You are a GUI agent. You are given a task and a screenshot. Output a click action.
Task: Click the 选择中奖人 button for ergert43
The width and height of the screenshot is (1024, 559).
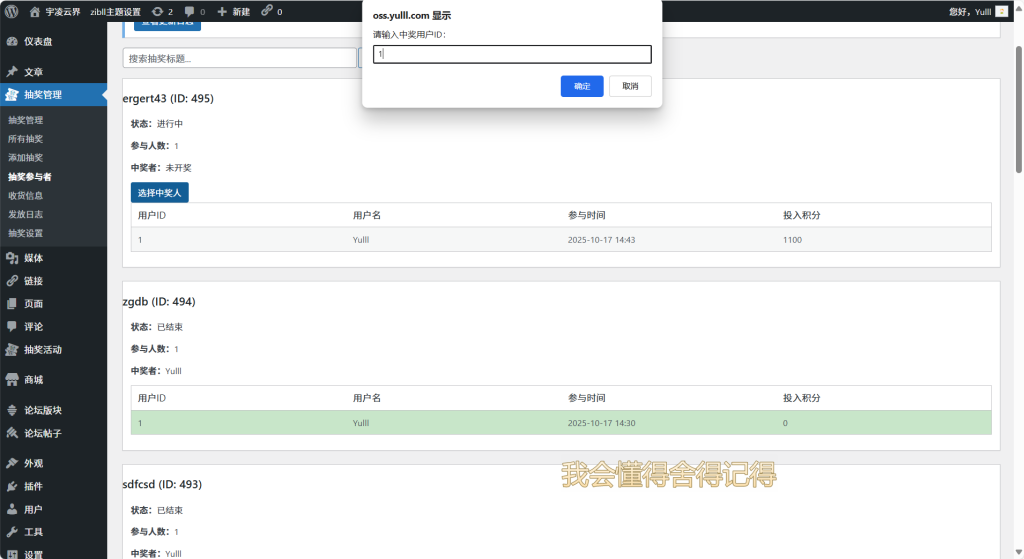pos(159,193)
